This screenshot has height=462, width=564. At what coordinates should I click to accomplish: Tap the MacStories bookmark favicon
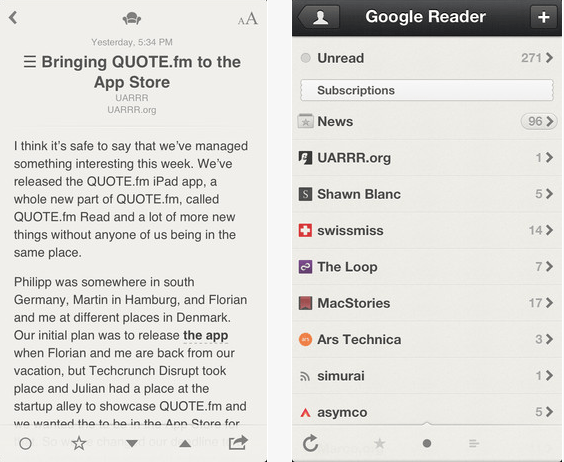coord(305,303)
